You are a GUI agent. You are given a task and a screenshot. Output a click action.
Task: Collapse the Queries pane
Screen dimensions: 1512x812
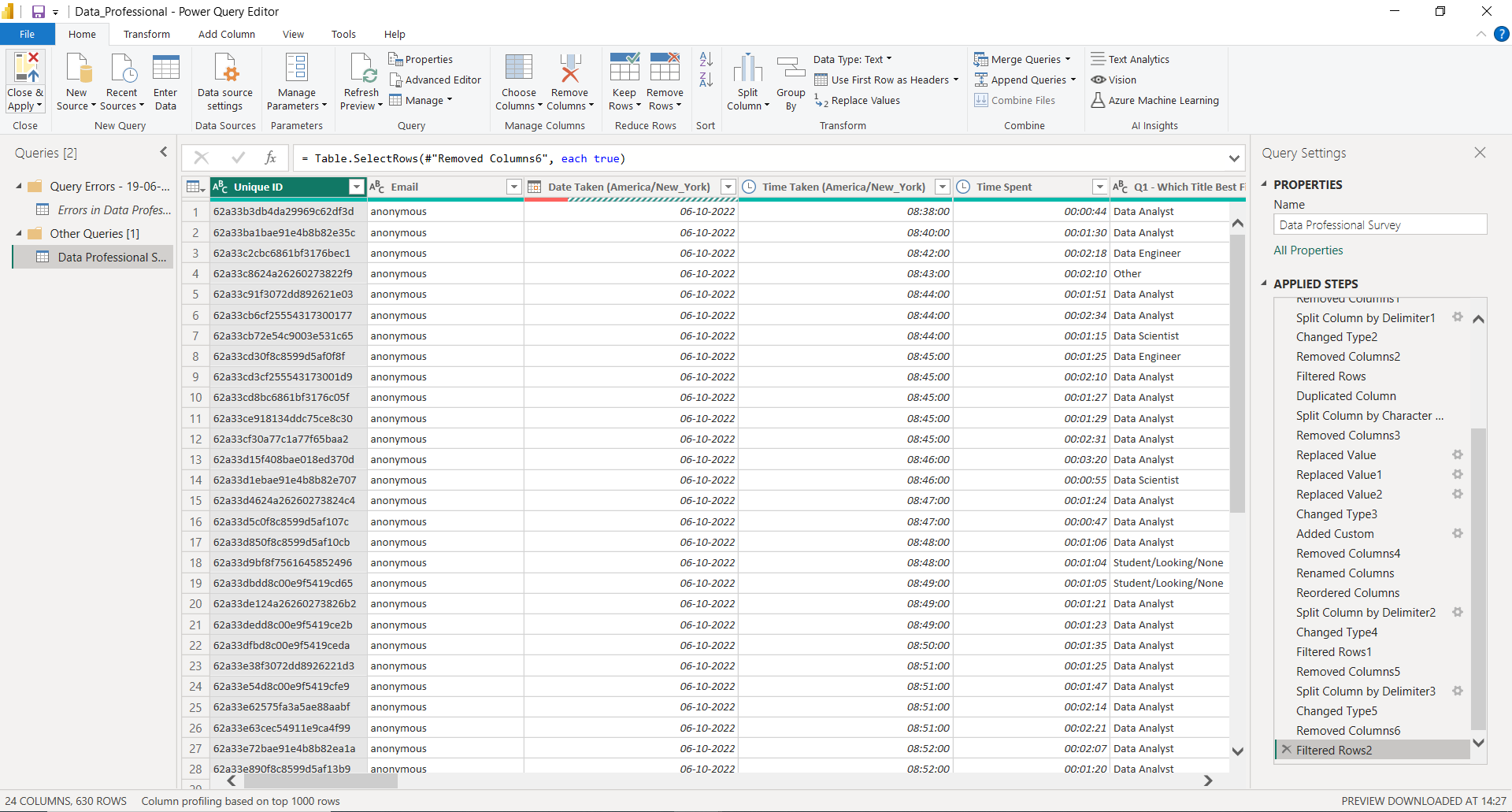pyautogui.click(x=164, y=152)
